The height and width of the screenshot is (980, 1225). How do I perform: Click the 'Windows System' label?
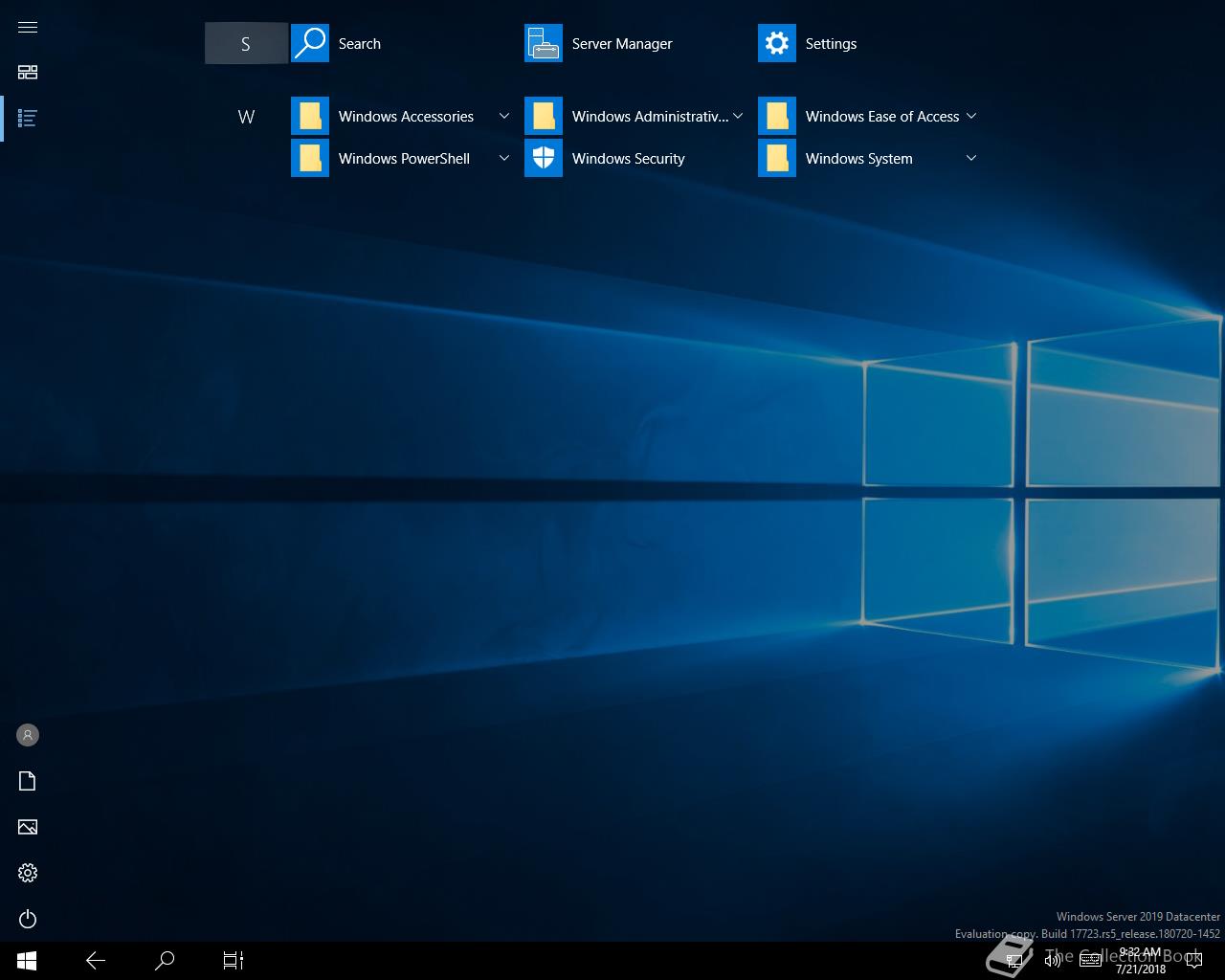(x=858, y=159)
